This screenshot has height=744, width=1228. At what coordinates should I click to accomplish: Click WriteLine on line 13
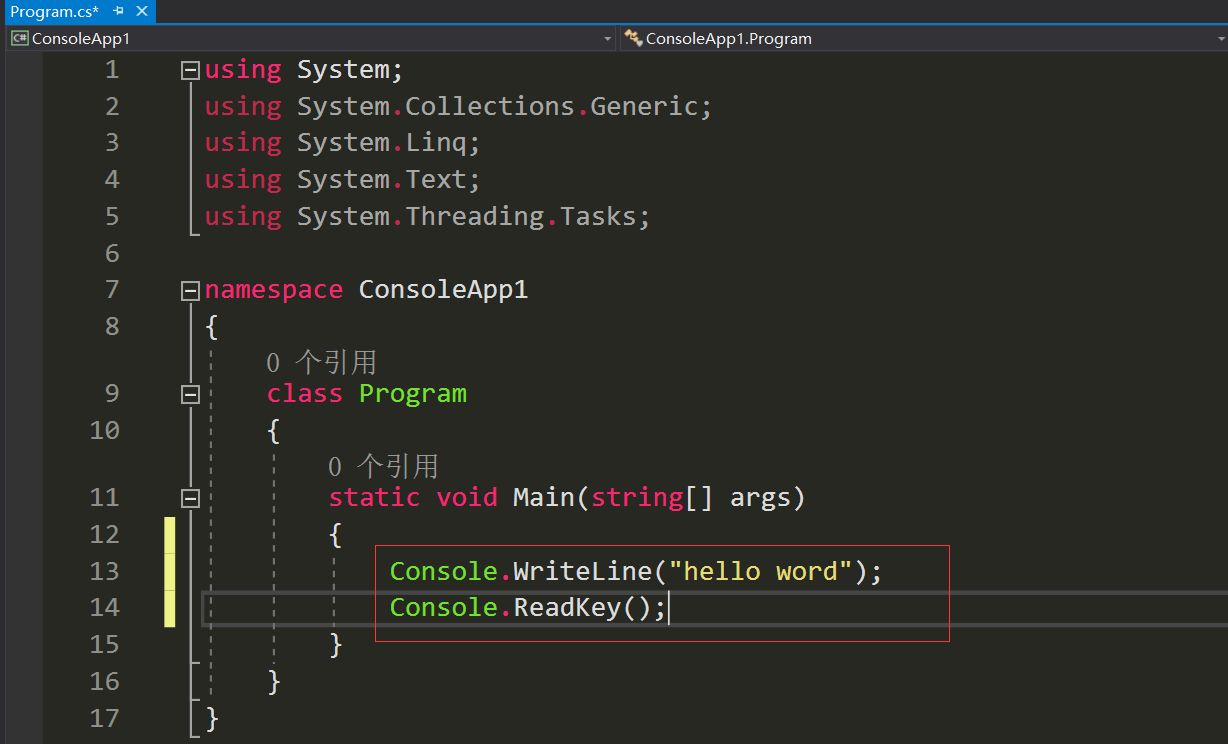pos(583,571)
